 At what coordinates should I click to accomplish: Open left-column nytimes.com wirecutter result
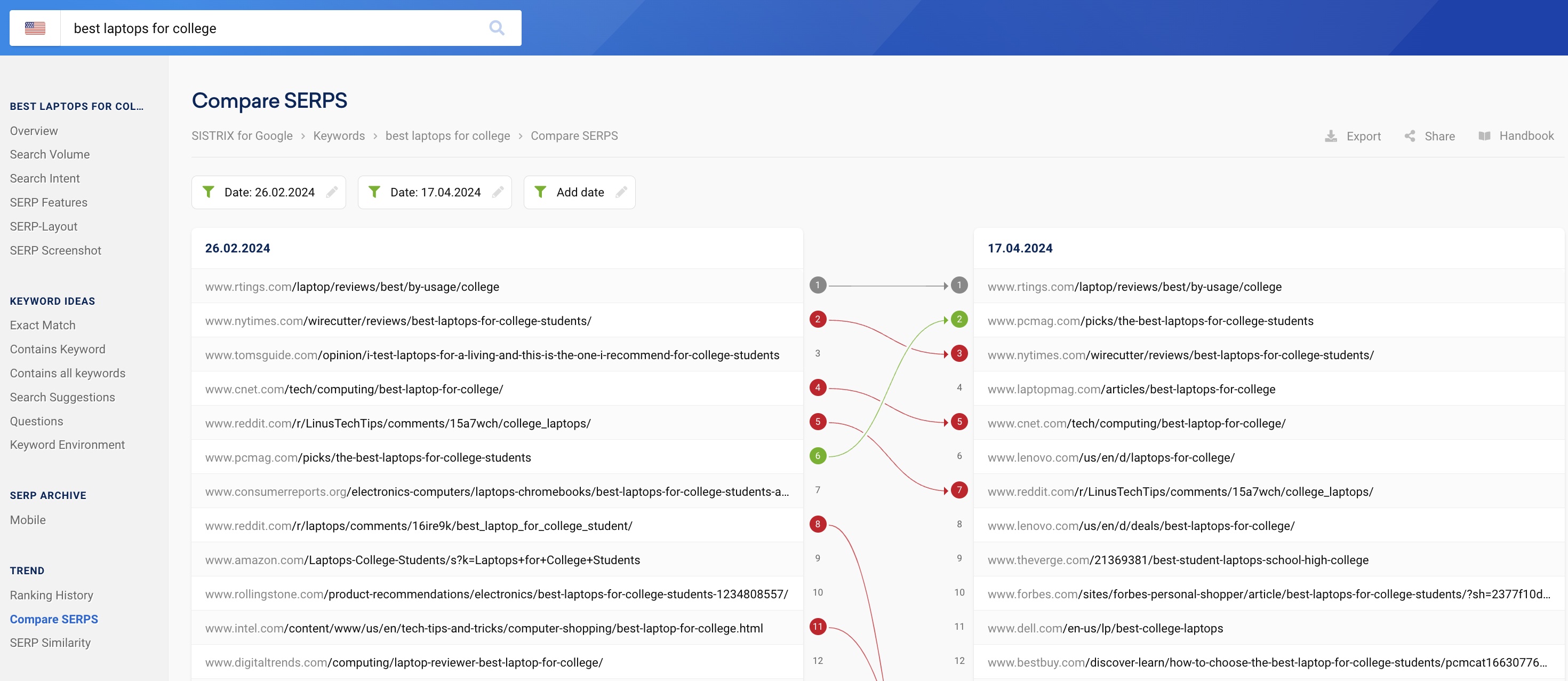pos(398,321)
